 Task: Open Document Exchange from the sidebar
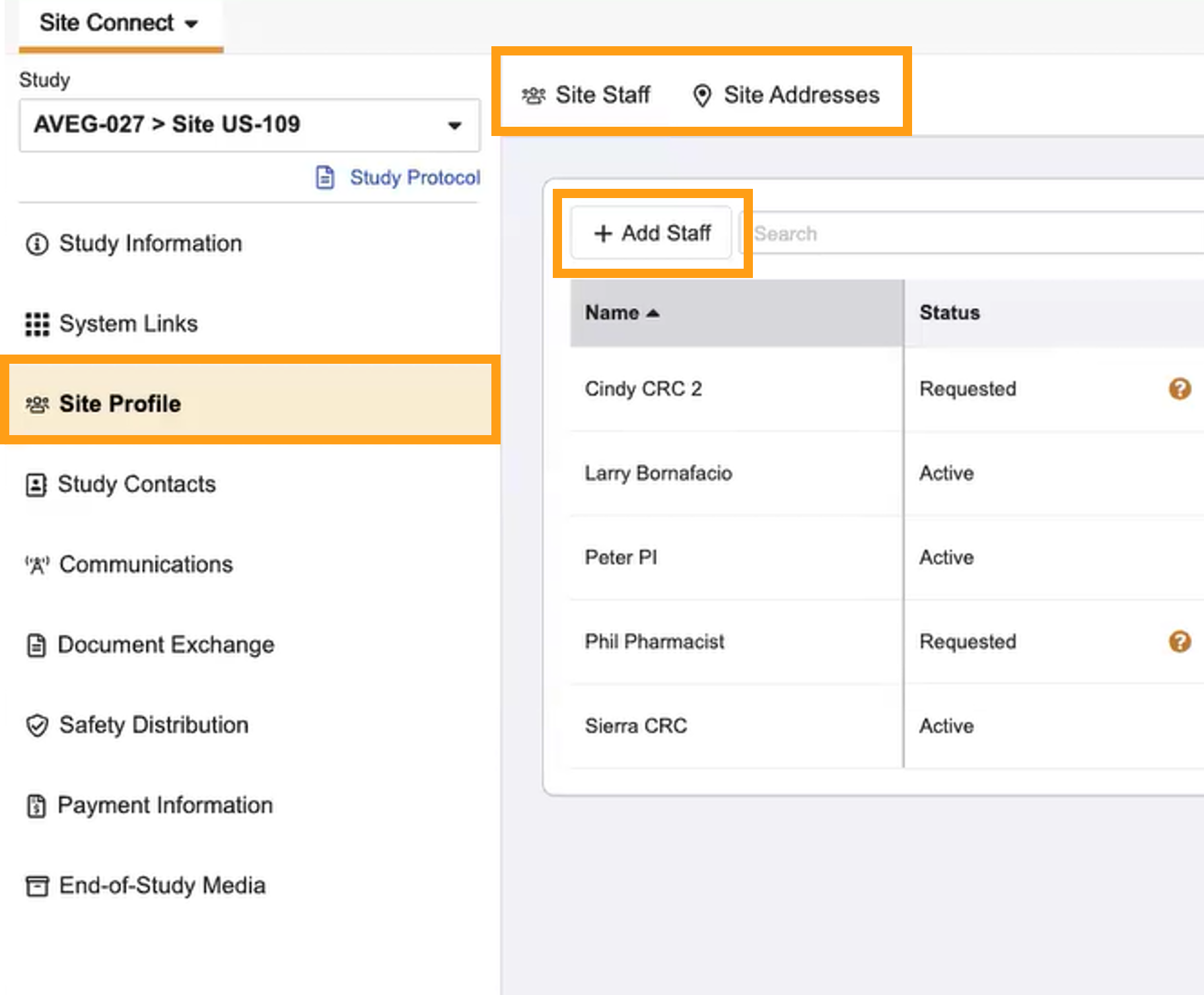pyautogui.click(x=166, y=645)
